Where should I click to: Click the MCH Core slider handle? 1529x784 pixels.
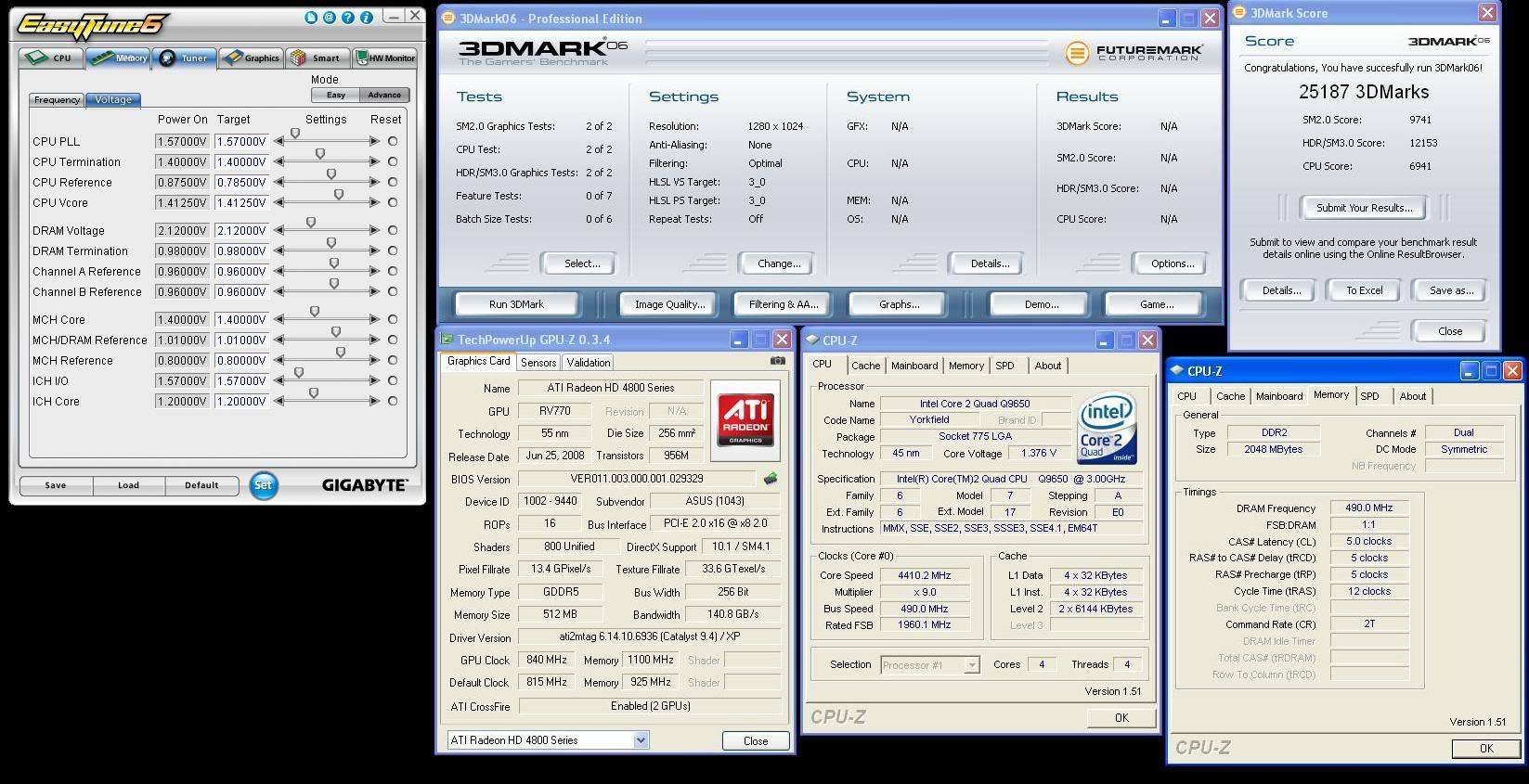tap(315, 312)
